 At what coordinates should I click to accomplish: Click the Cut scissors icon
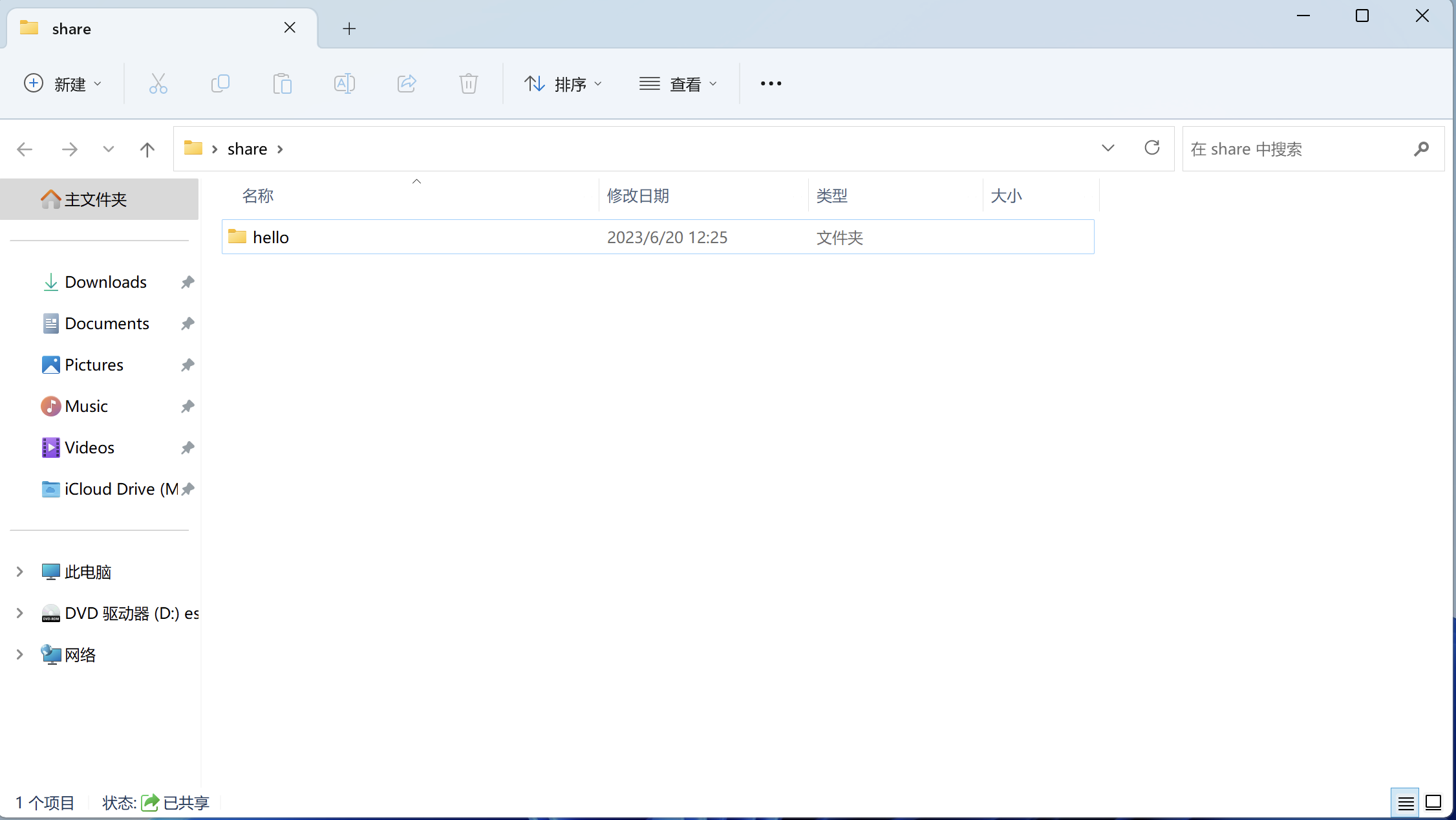coord(158,84)
